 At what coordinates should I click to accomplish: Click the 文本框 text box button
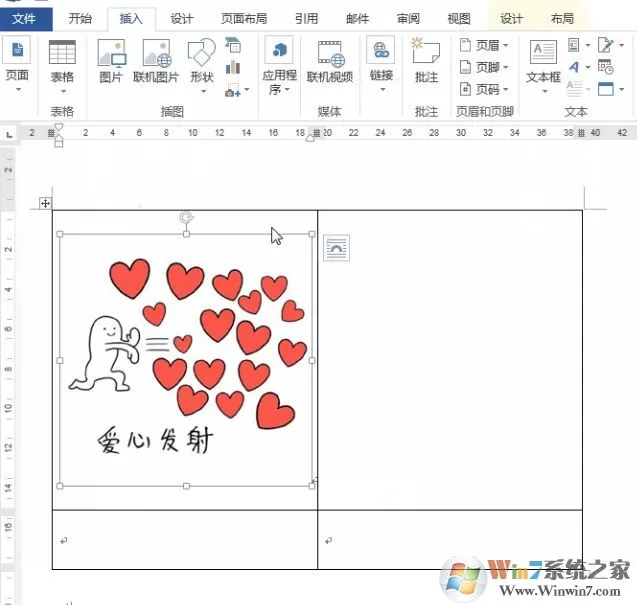[x=543, y=66]
